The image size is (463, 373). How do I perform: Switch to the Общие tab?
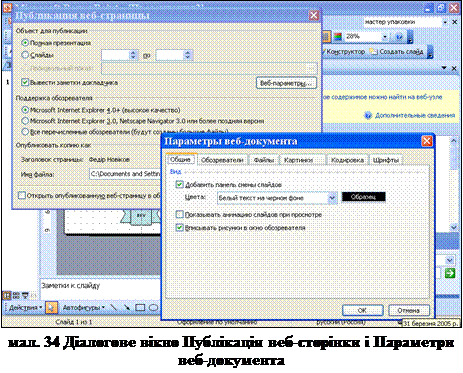[180, 159]
